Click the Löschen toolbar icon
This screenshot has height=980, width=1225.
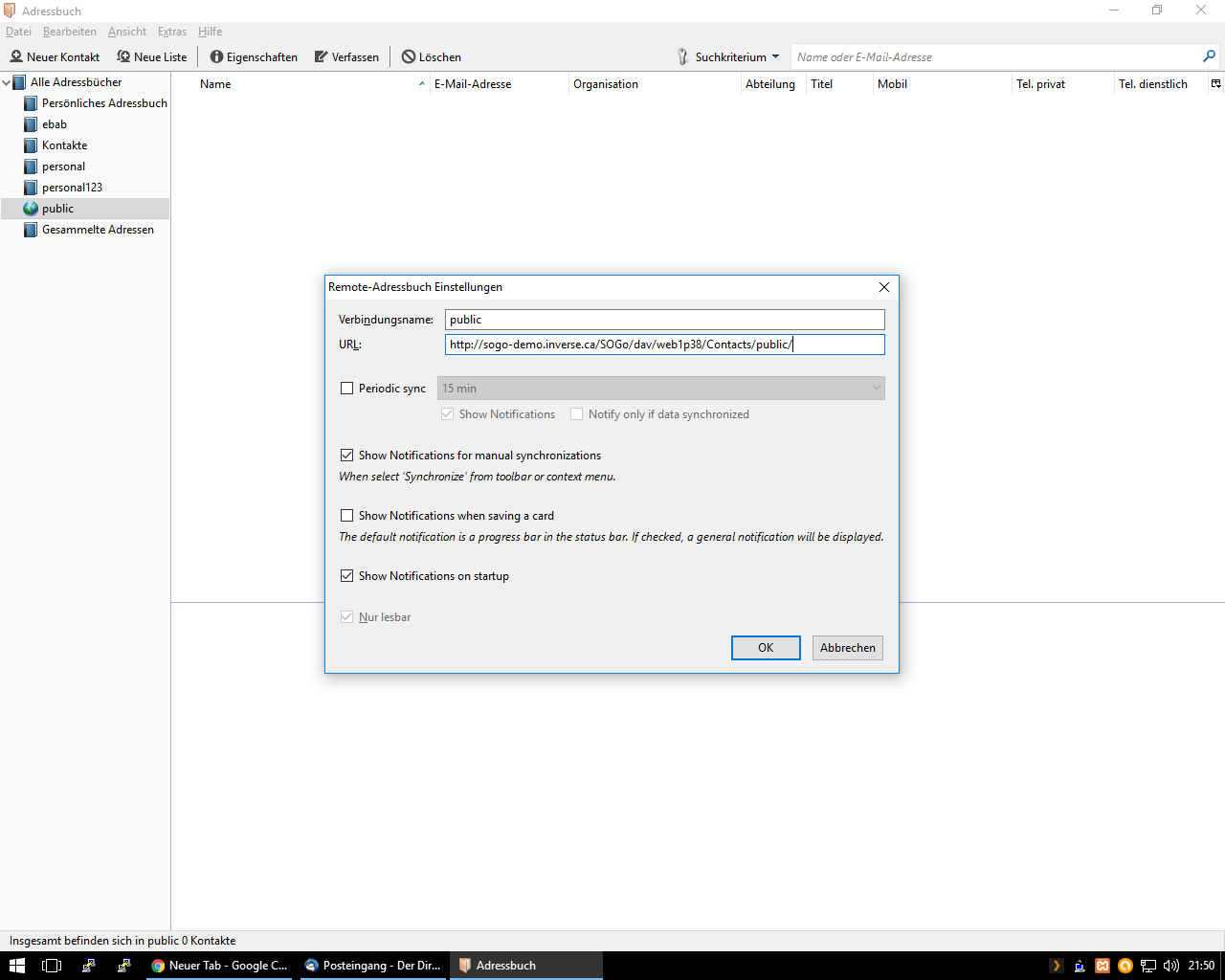click(409, 57)
